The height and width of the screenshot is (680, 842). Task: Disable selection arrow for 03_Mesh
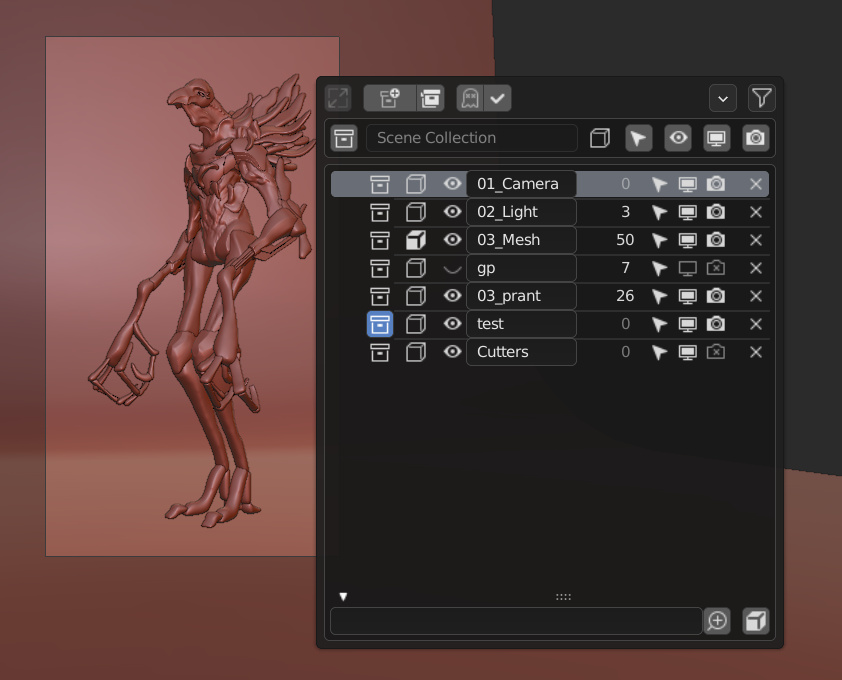659,240
